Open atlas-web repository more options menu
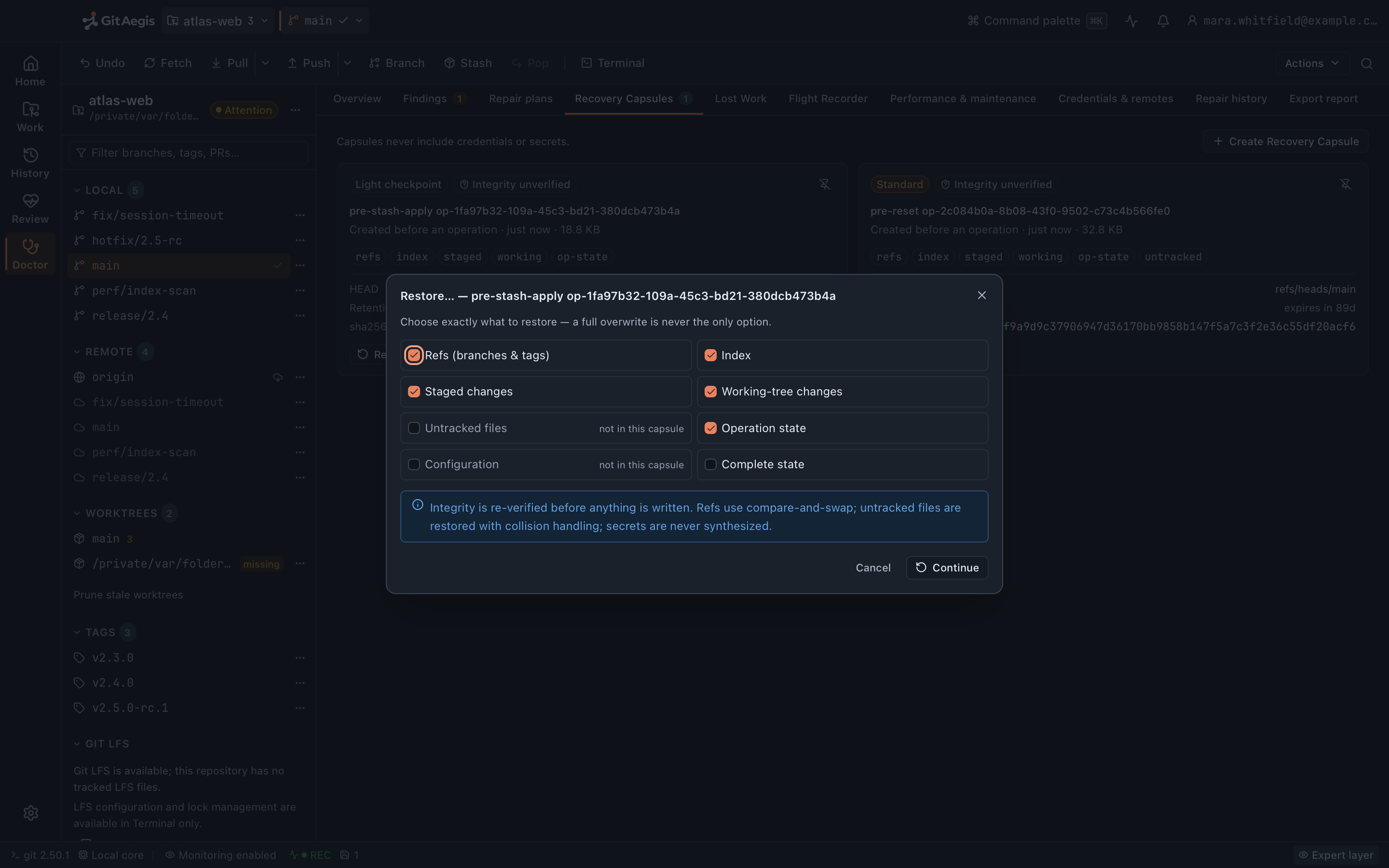Screen dimensions: 1389x868 (295, 109)
